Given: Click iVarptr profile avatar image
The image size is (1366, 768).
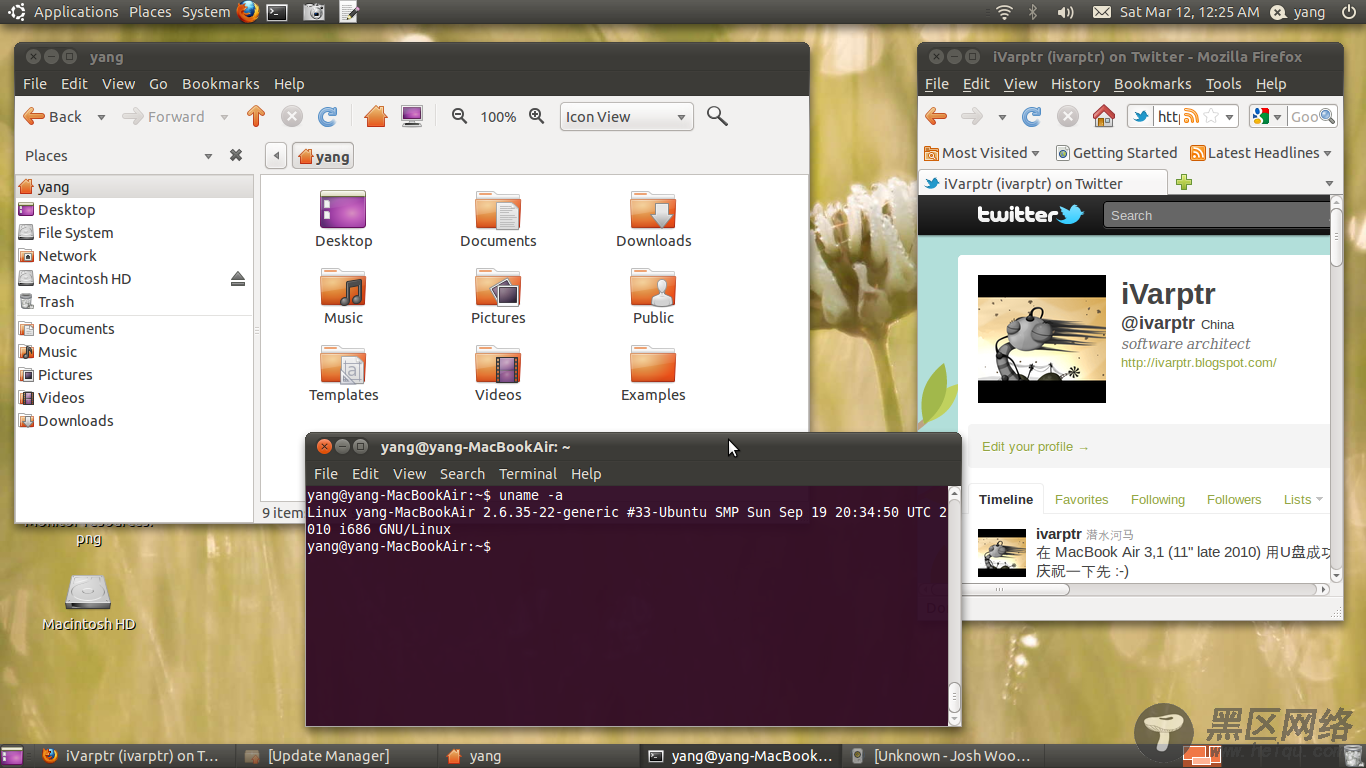Looking at the screenshot, I should 1041,339.
